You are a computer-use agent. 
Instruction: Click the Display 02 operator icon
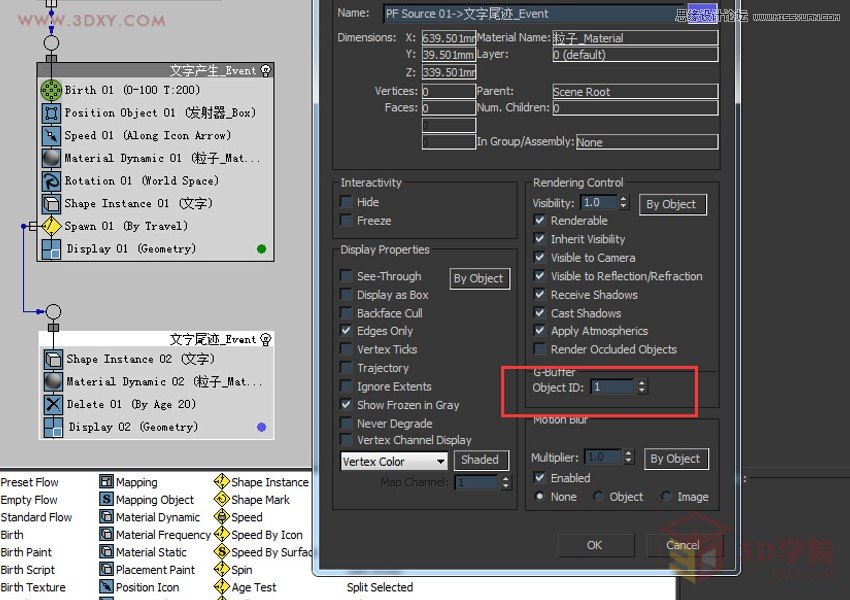coord(53,427)
